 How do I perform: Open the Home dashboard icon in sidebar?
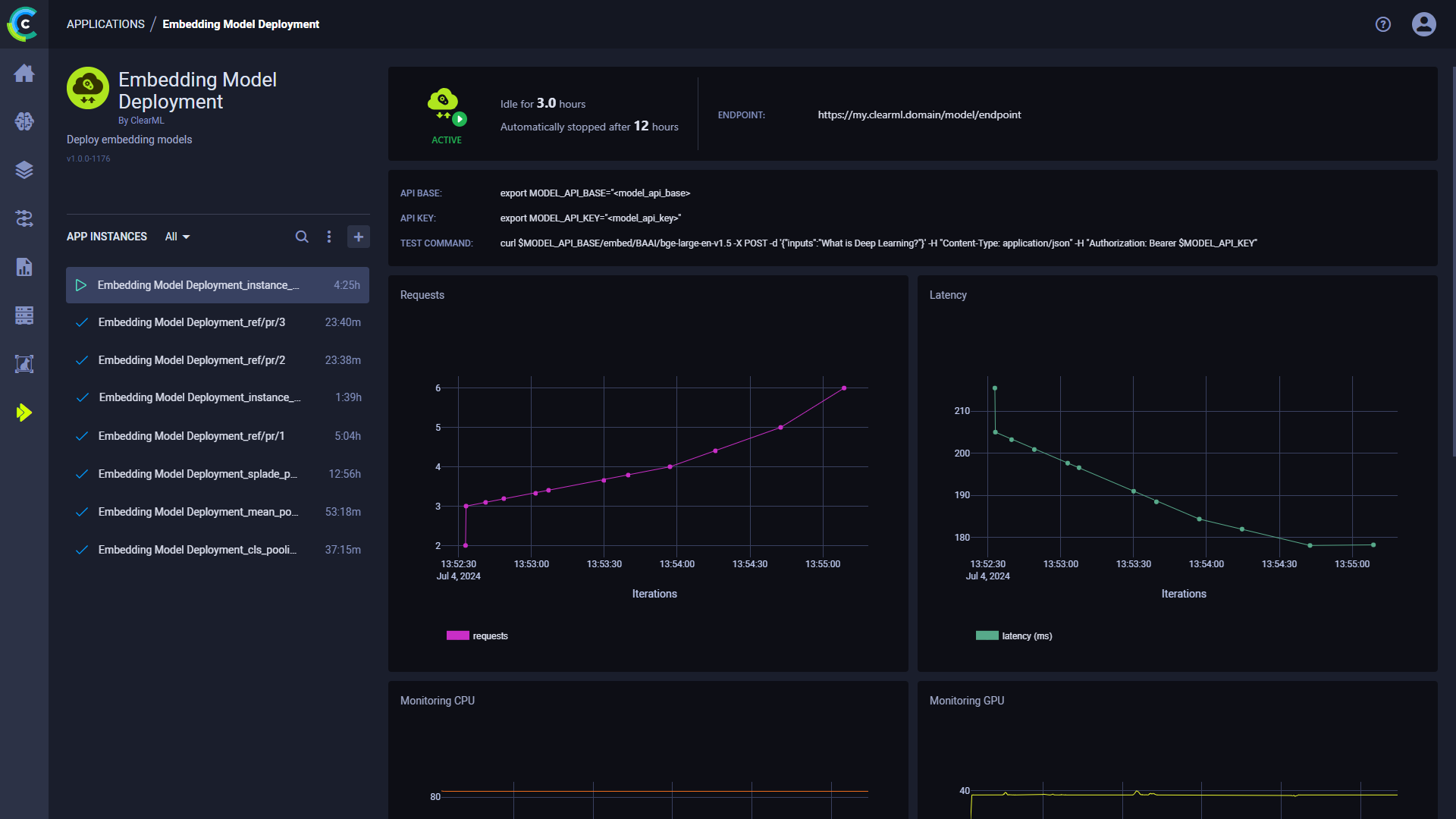[24, 73]
